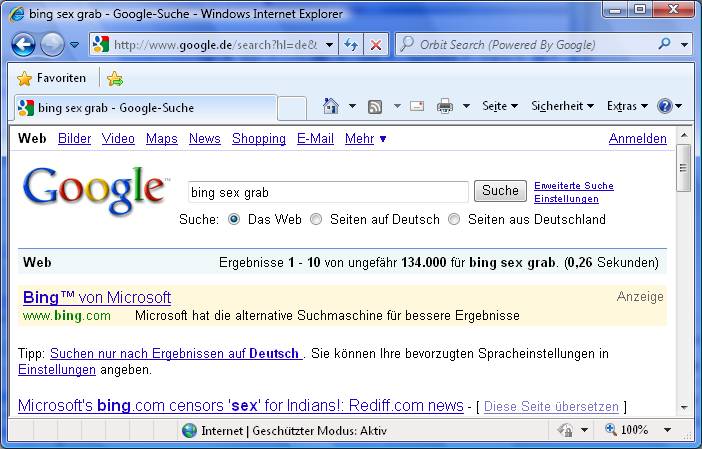702x449 pixels.
Task: Open the Extras dropdown menu
Action: pyautogui.click(x=626, y=106)
